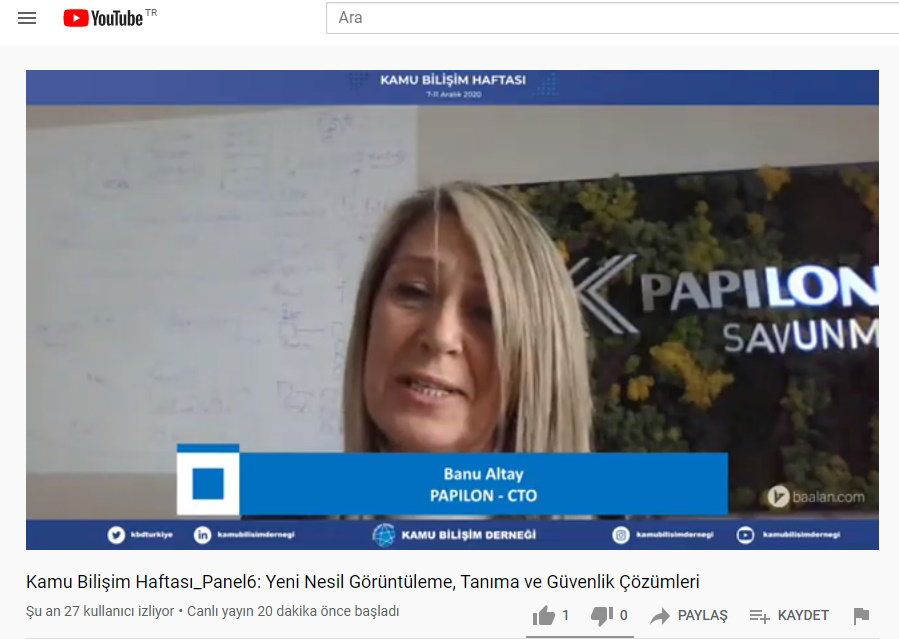This screenshot has width=899, height=639.
Task: Like the video with thumbs up icon
Action: (x=544, y=616)
